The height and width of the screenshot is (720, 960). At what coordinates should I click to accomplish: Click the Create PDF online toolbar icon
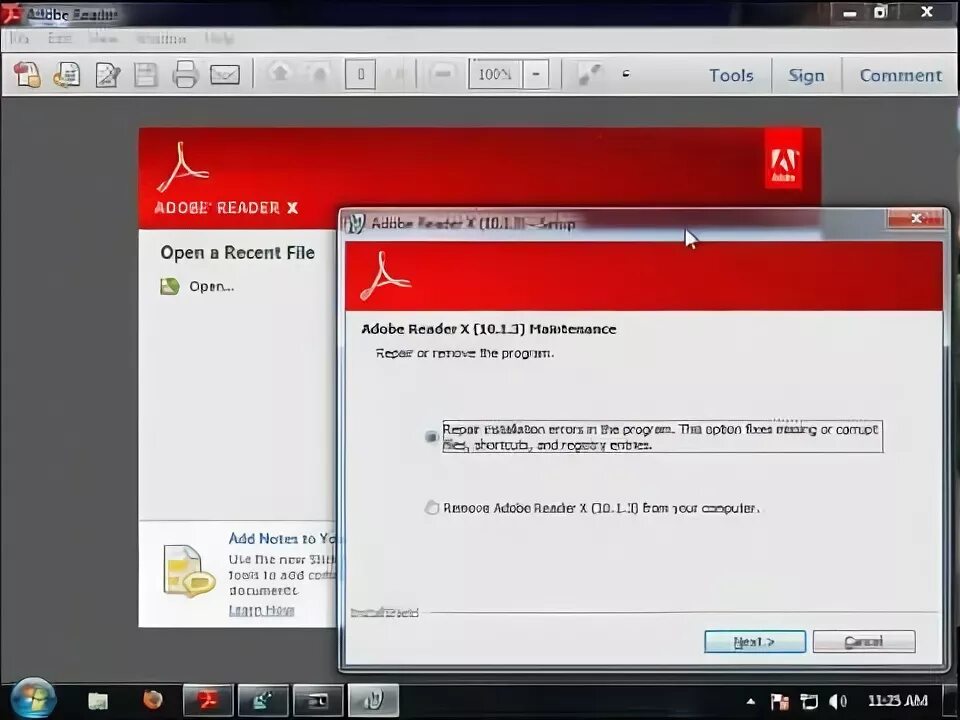point(27,75)
